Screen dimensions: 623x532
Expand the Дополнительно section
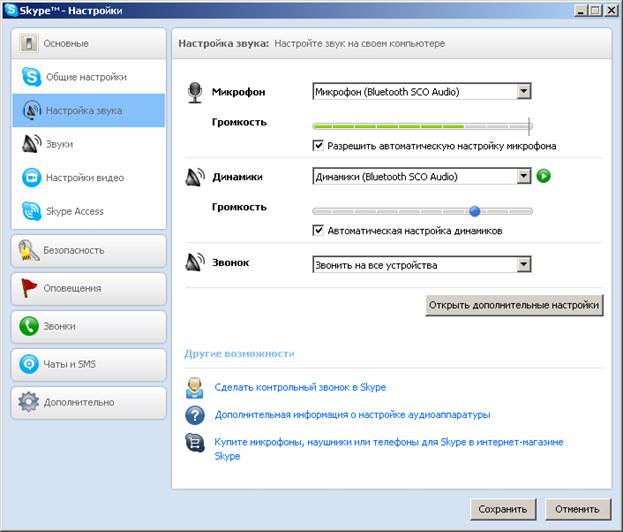(x=89, y=402)
